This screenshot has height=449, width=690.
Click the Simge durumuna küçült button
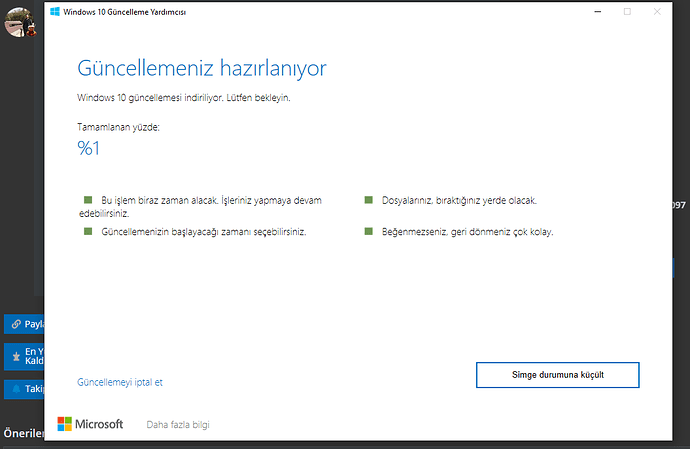point(558,375)
